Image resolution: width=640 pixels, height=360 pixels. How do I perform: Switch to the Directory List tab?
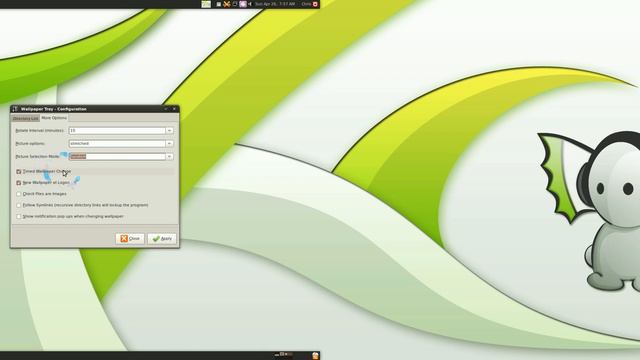[x=25, y=118]
